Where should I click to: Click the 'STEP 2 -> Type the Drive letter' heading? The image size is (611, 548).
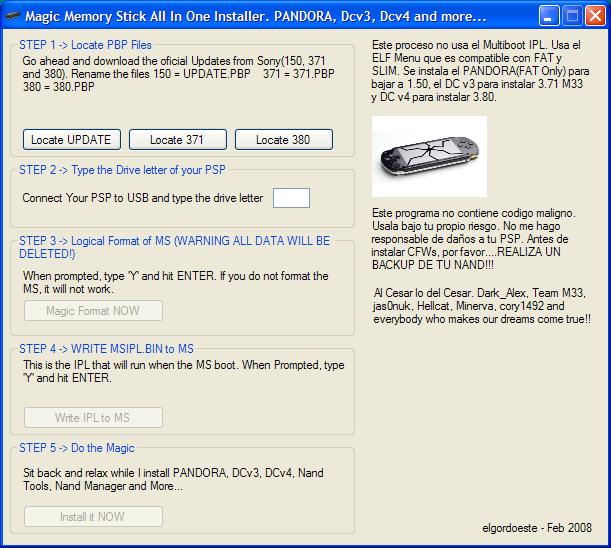pyautogui.click(x=122, y=170)
